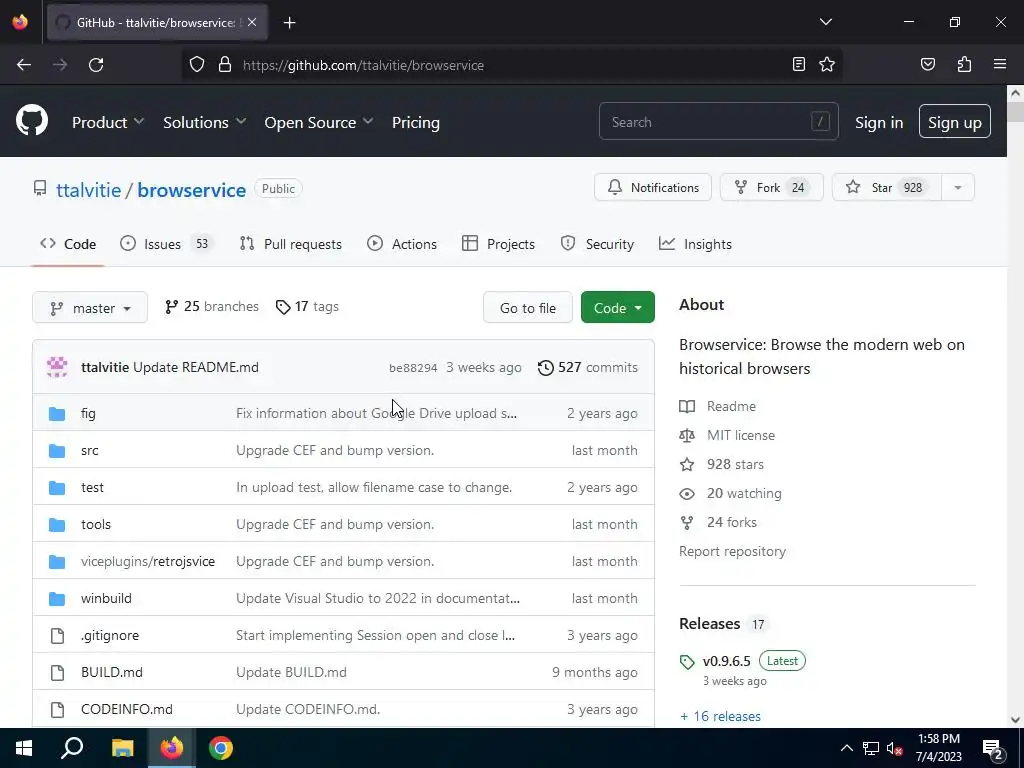Viewport: 1024px width, 768px height.
Task: Open File Explorer from the taskbar
Action: coord(122,748)
